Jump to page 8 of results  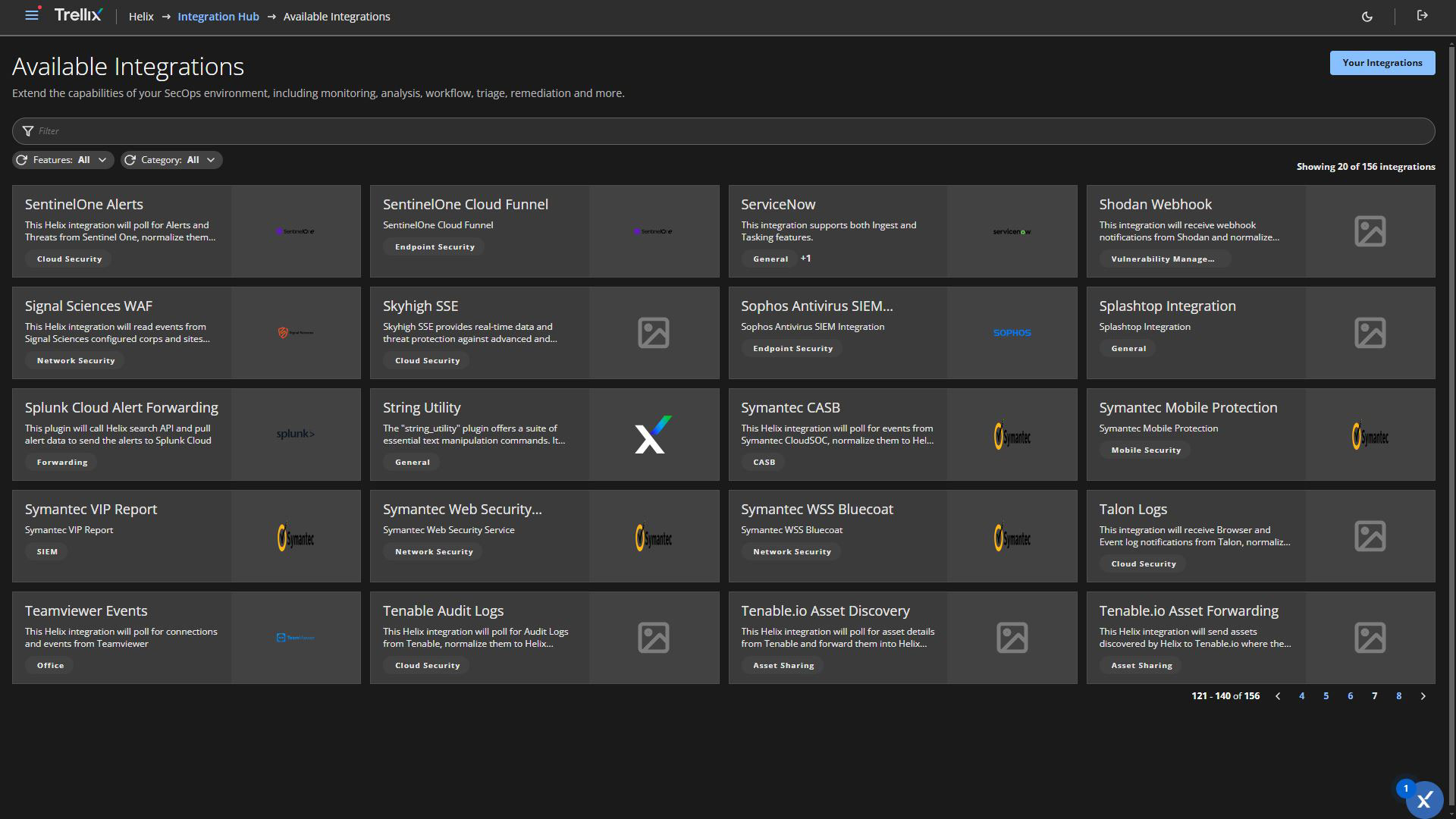(x=1398, y=696)
